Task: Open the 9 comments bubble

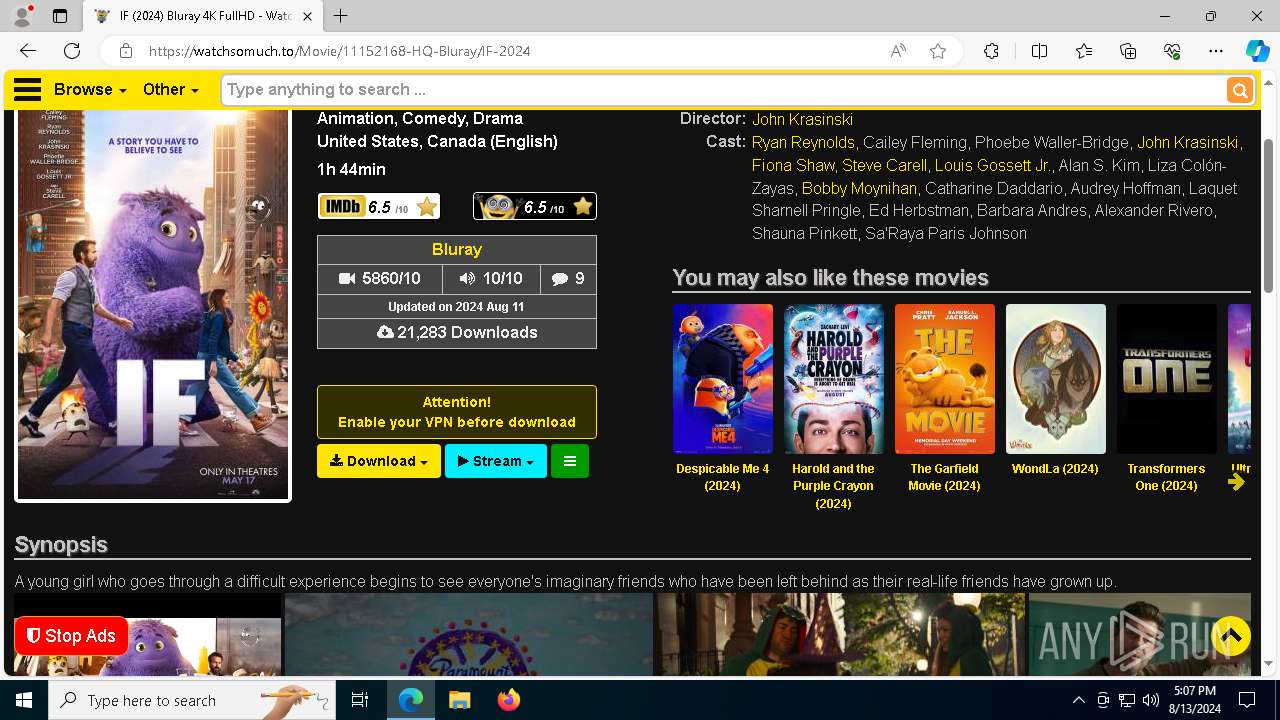Action: (x=568, y=279)
